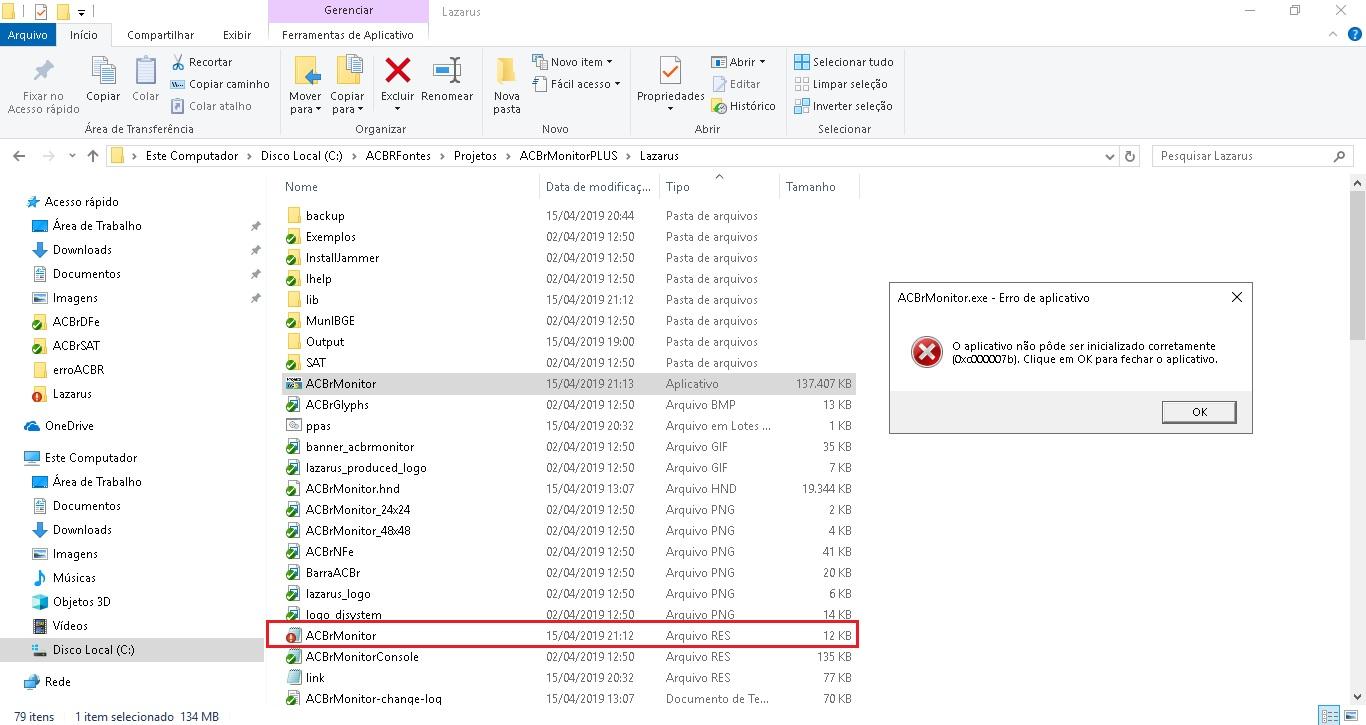Viewport: 1366px width, 725px height.
Task: Click the Copiar ribbon icon
Action: 103,72
